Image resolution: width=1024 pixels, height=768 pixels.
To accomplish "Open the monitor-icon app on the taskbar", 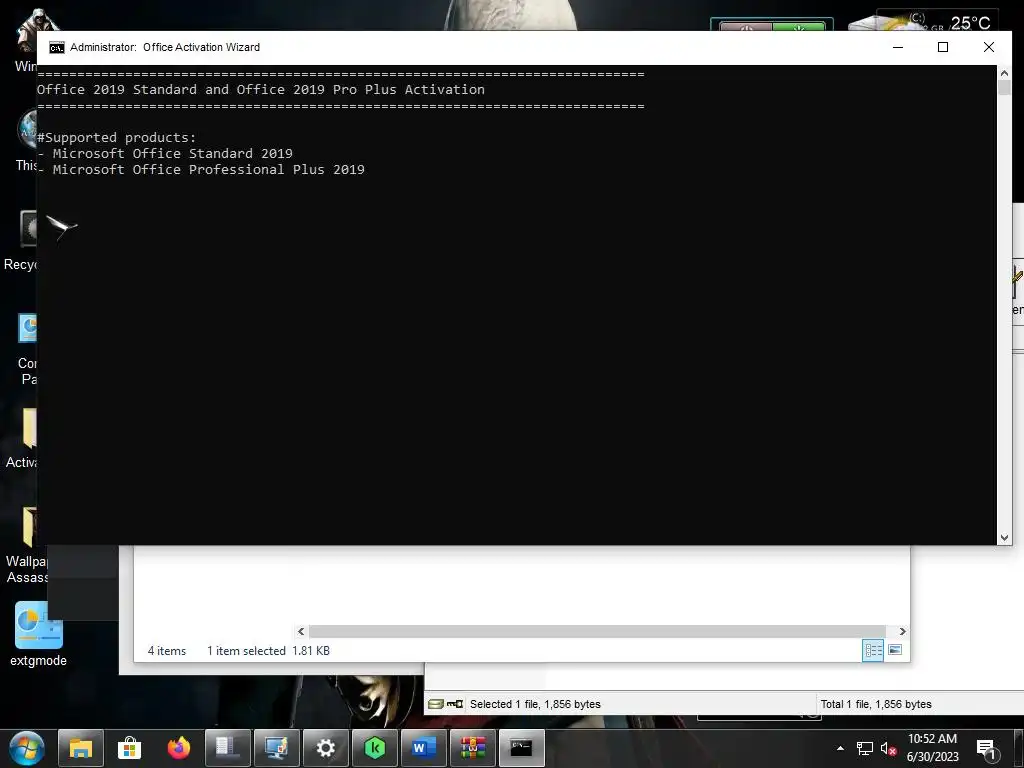I will (x=276, y=748).
